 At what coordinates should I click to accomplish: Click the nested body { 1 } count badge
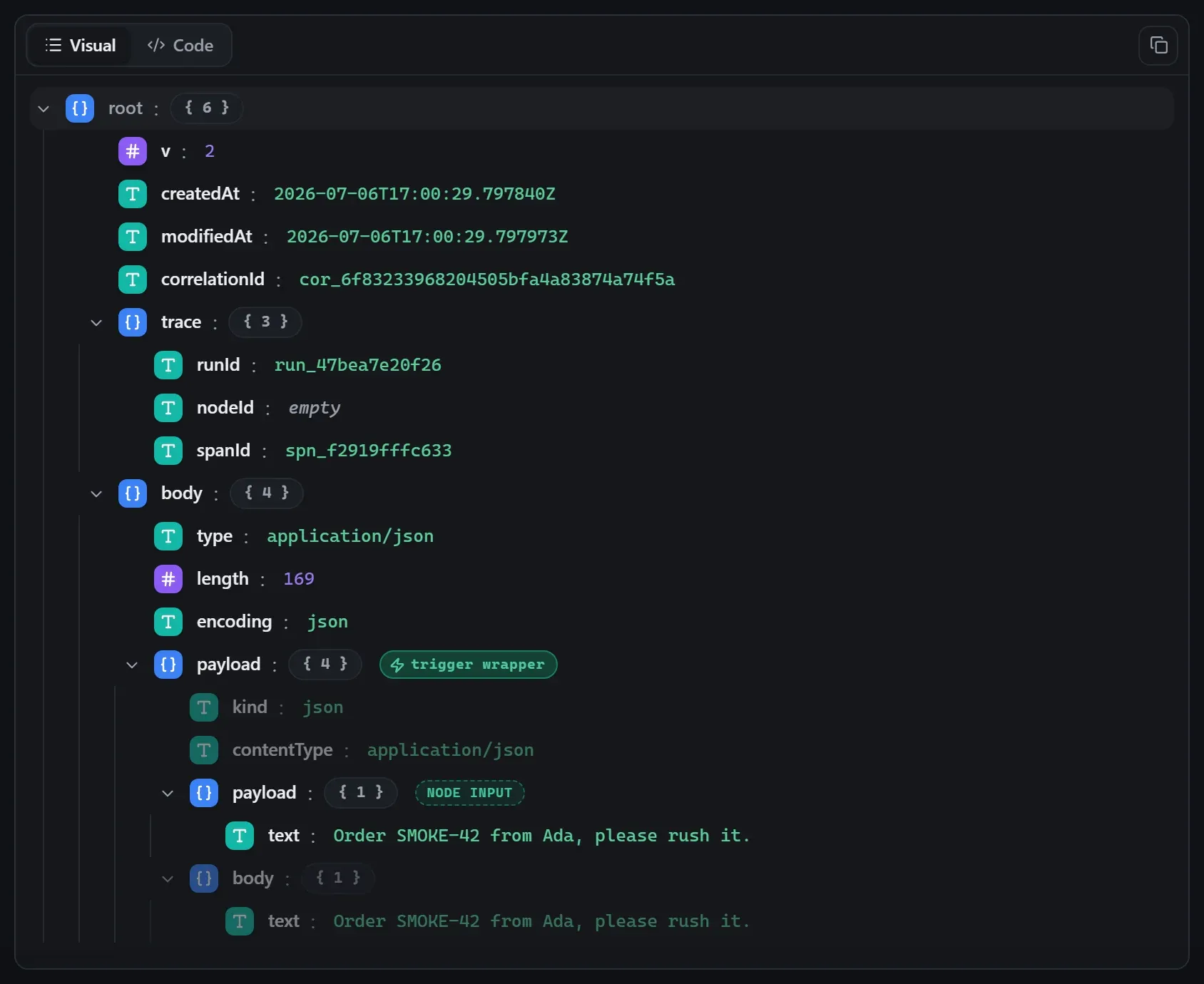[x=338, y=878]
